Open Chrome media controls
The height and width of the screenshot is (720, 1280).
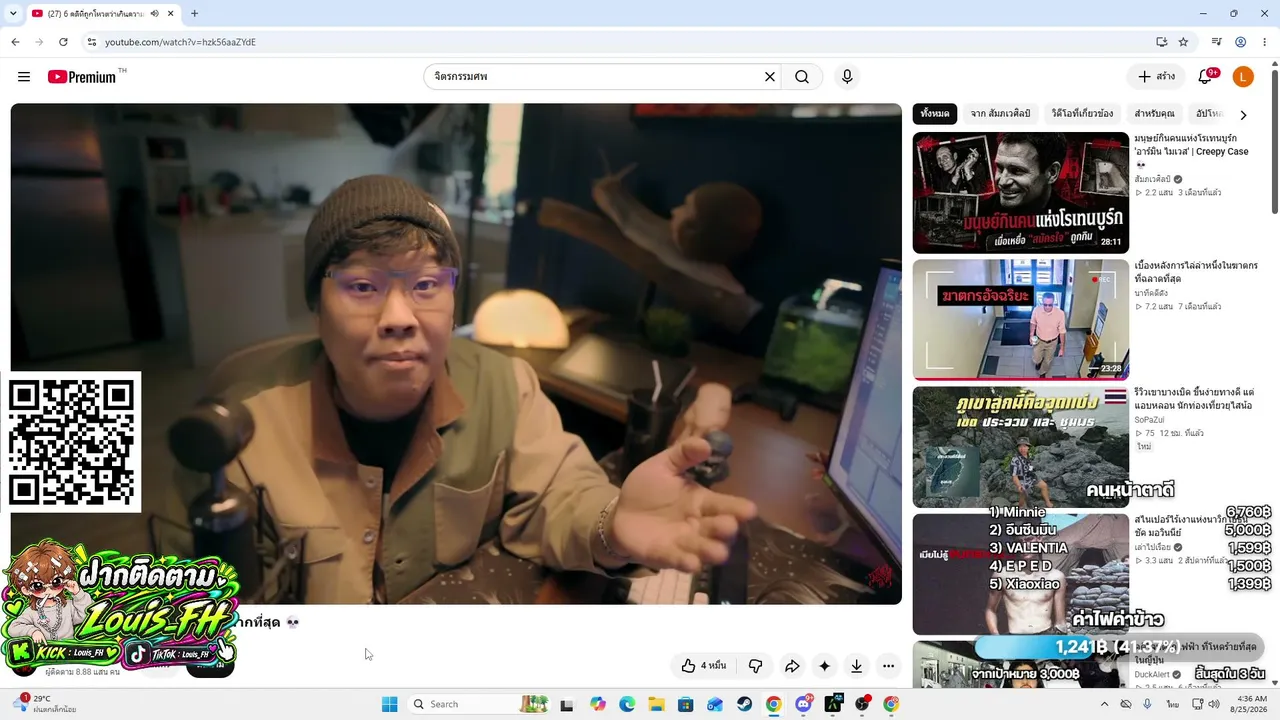(x=1216, y=42)
